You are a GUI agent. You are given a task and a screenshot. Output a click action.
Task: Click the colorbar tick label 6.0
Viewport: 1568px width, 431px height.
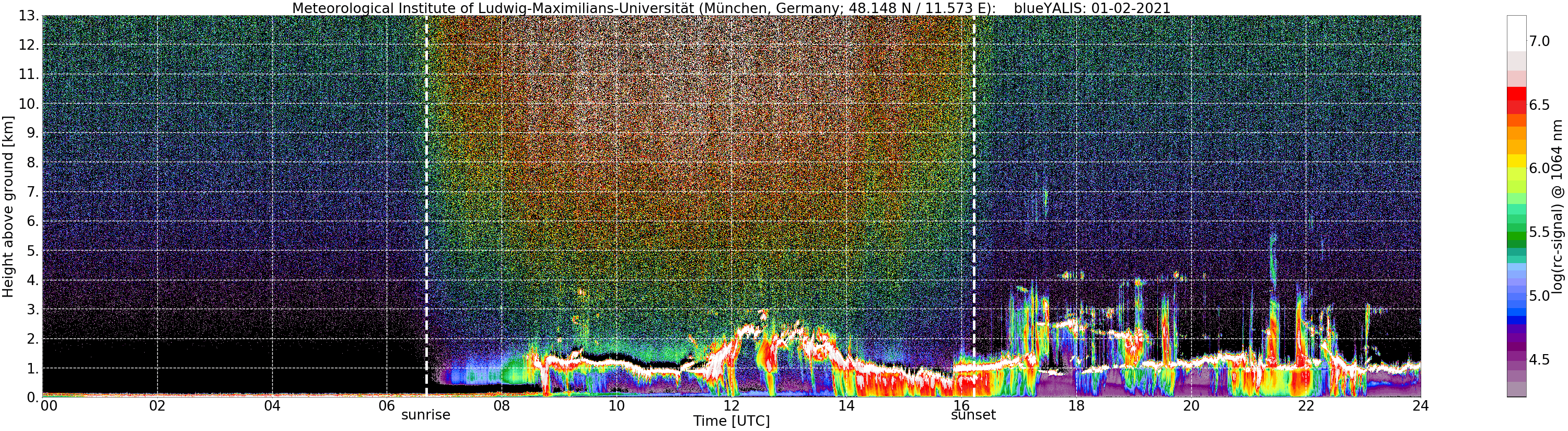pos(1539,168)
